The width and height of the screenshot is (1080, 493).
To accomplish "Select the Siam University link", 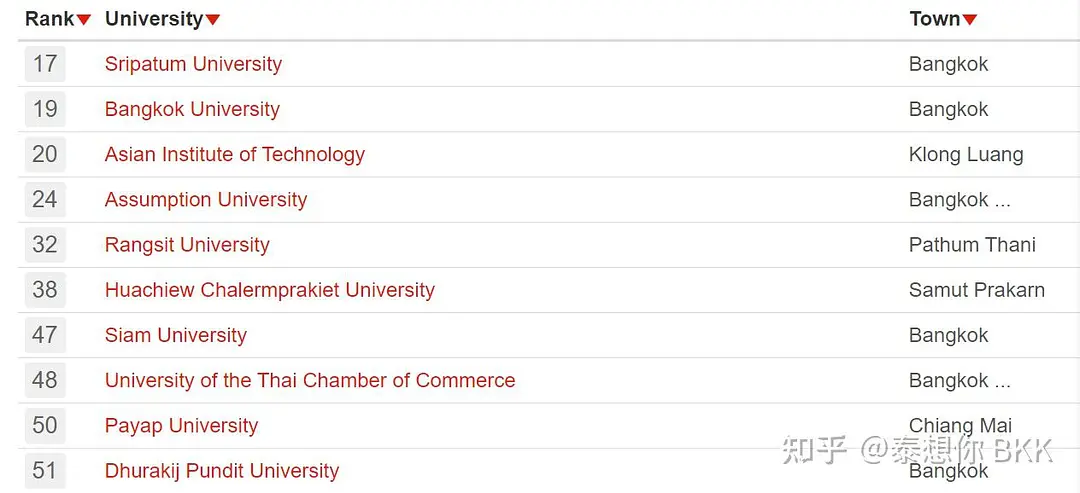I will pos(176,335).
